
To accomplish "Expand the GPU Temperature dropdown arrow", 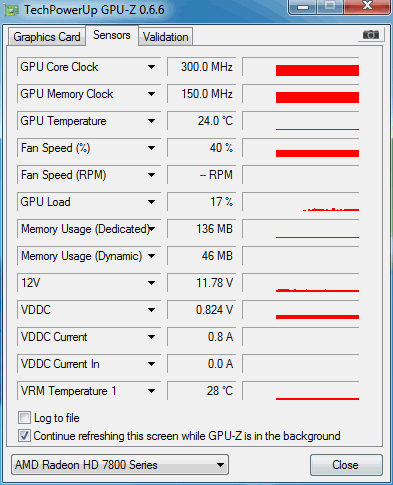I will 151,121.
